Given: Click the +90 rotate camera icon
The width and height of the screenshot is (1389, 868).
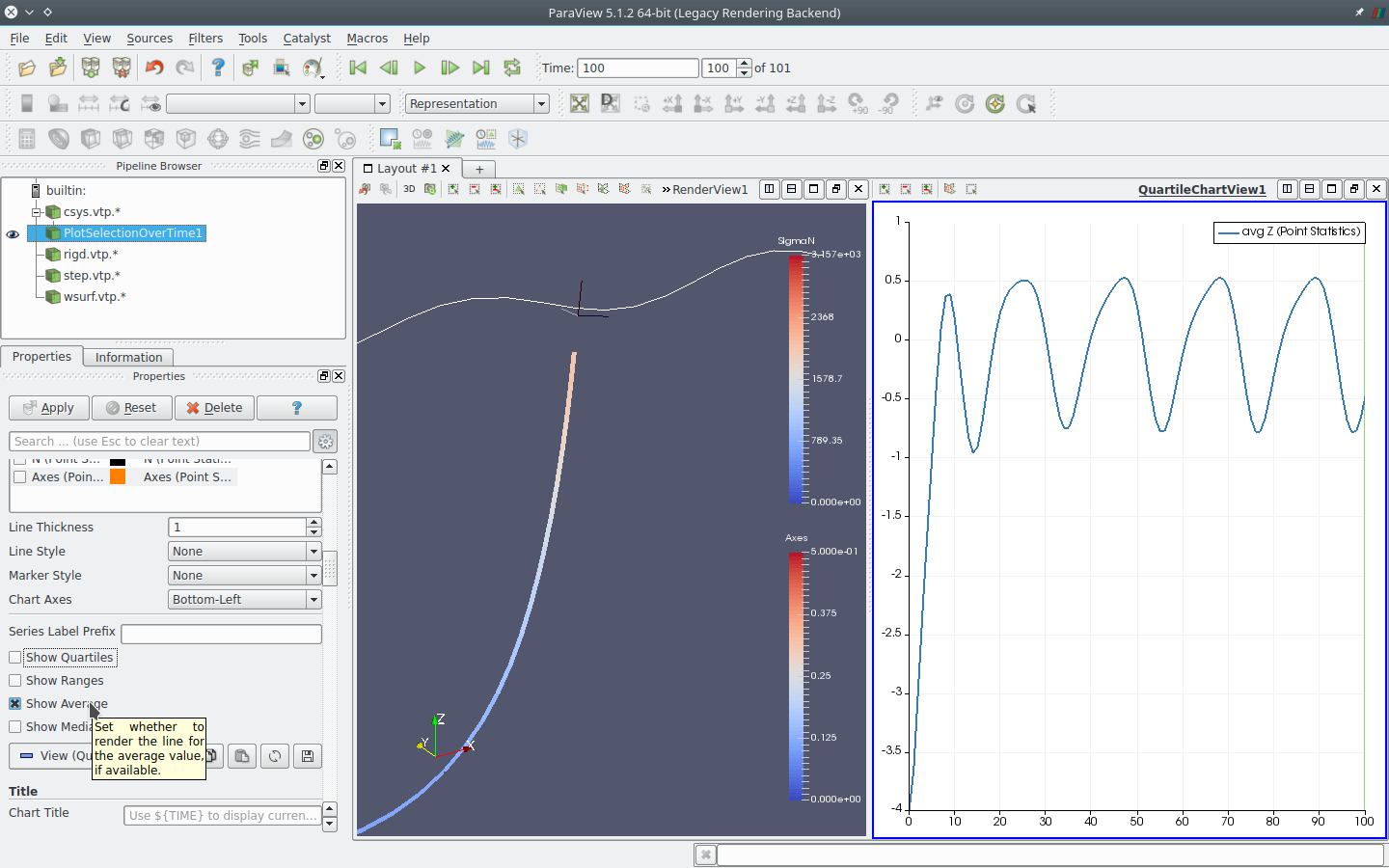Looking at the screenshot, I should click(858, 103).
